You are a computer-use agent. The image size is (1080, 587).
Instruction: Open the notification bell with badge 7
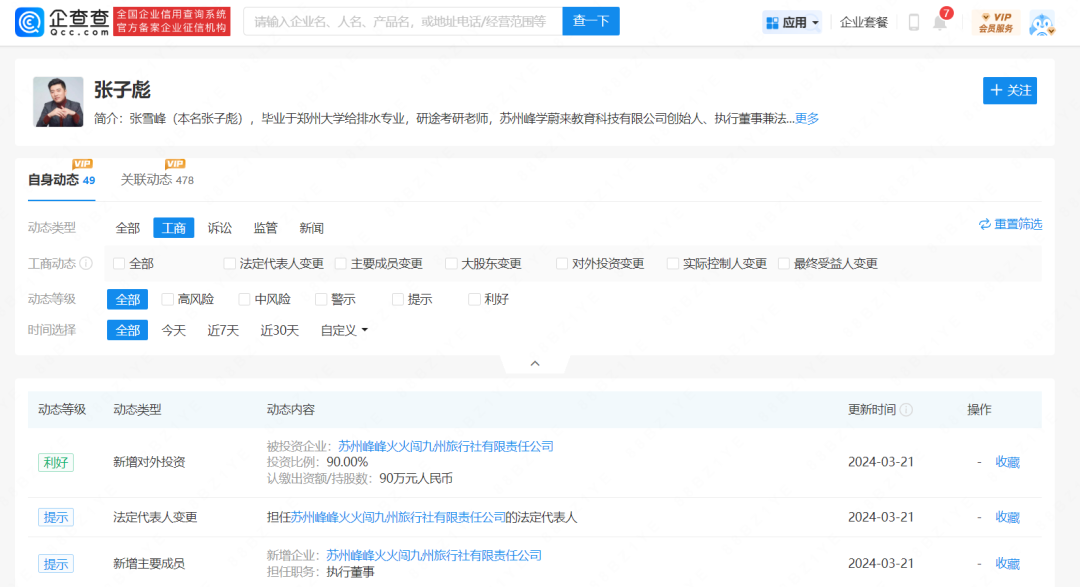coord(938,22)
